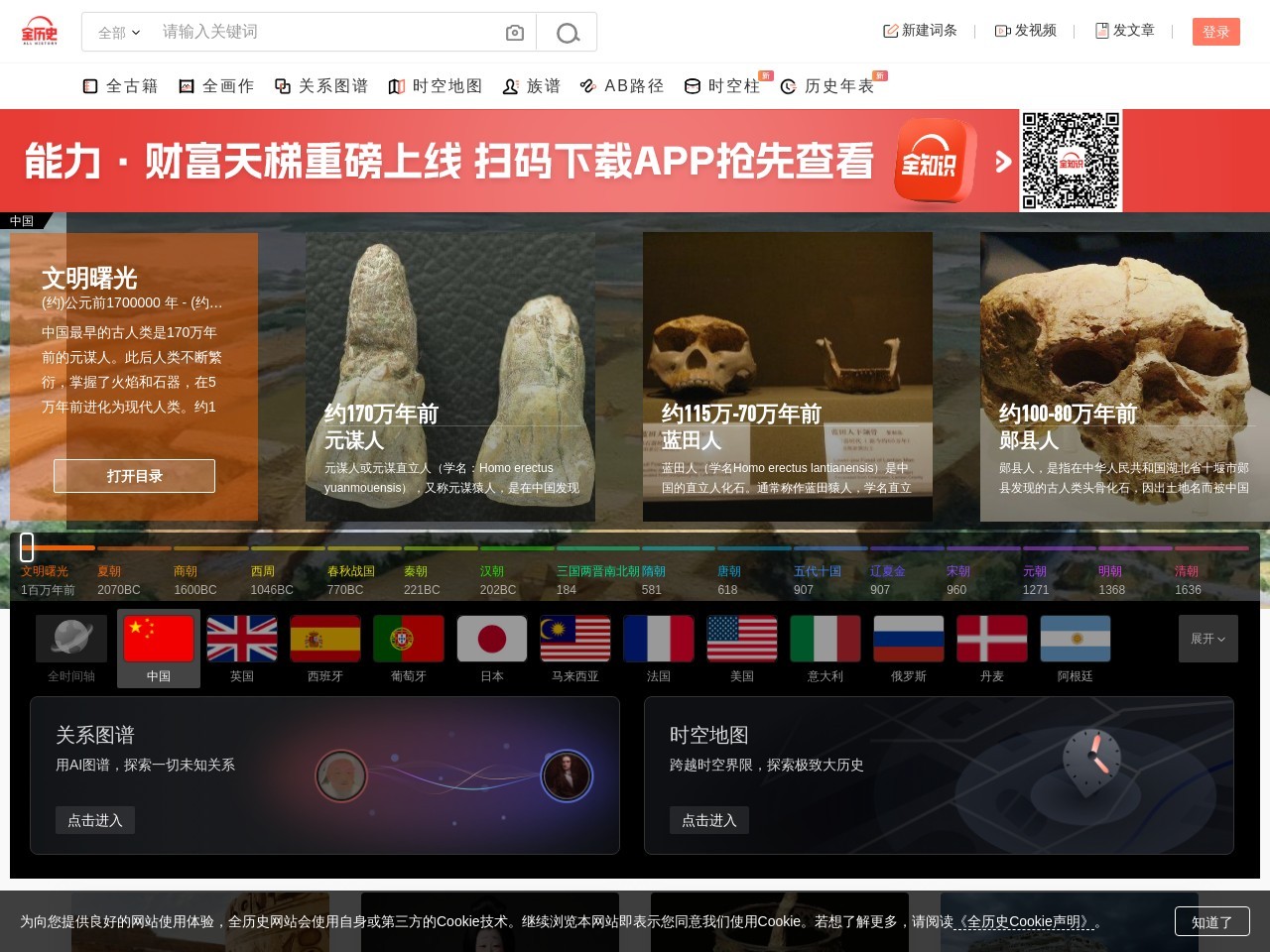Go to 时空地图 menu item

[436, 86]
